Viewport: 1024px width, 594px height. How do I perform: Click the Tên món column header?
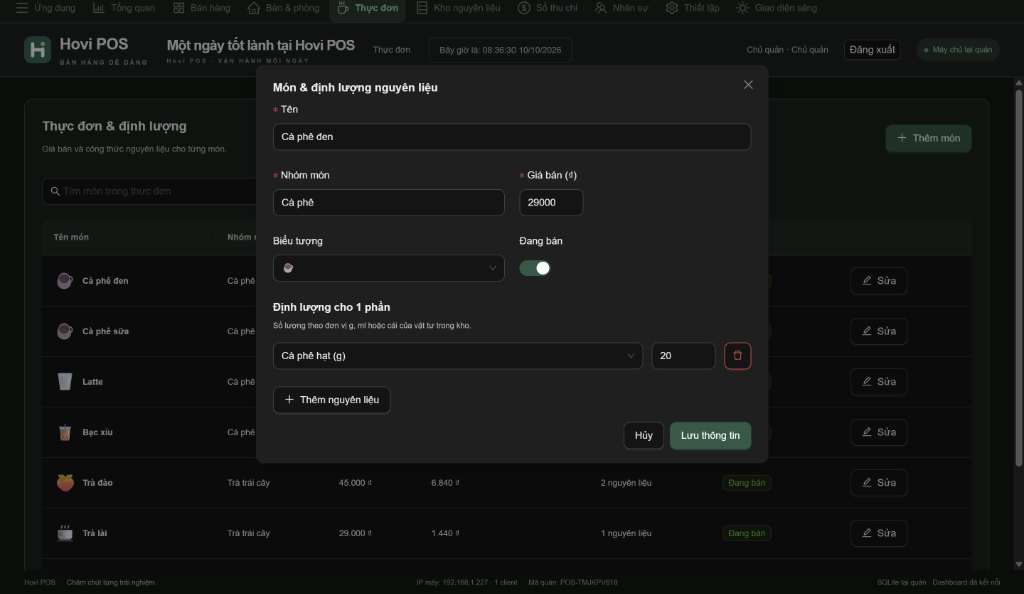71,237
